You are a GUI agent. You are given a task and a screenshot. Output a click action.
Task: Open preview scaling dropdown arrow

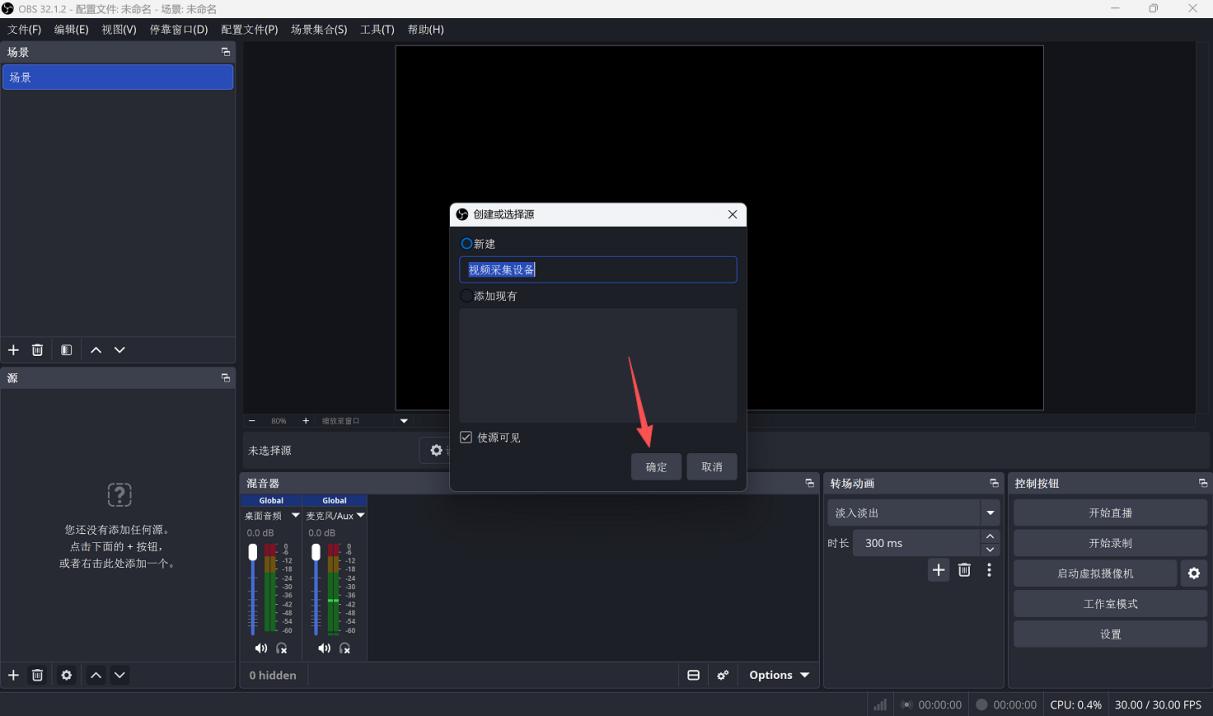point(404,421)
